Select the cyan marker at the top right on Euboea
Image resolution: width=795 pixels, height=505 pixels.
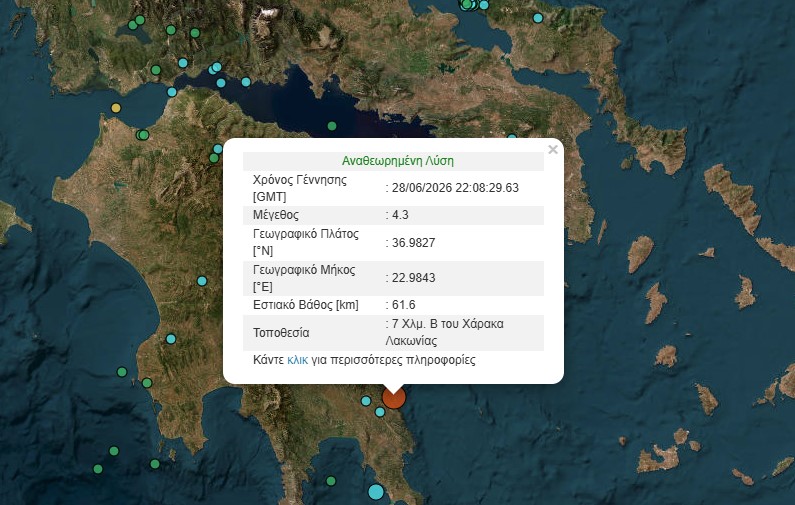tap(538, 18)
